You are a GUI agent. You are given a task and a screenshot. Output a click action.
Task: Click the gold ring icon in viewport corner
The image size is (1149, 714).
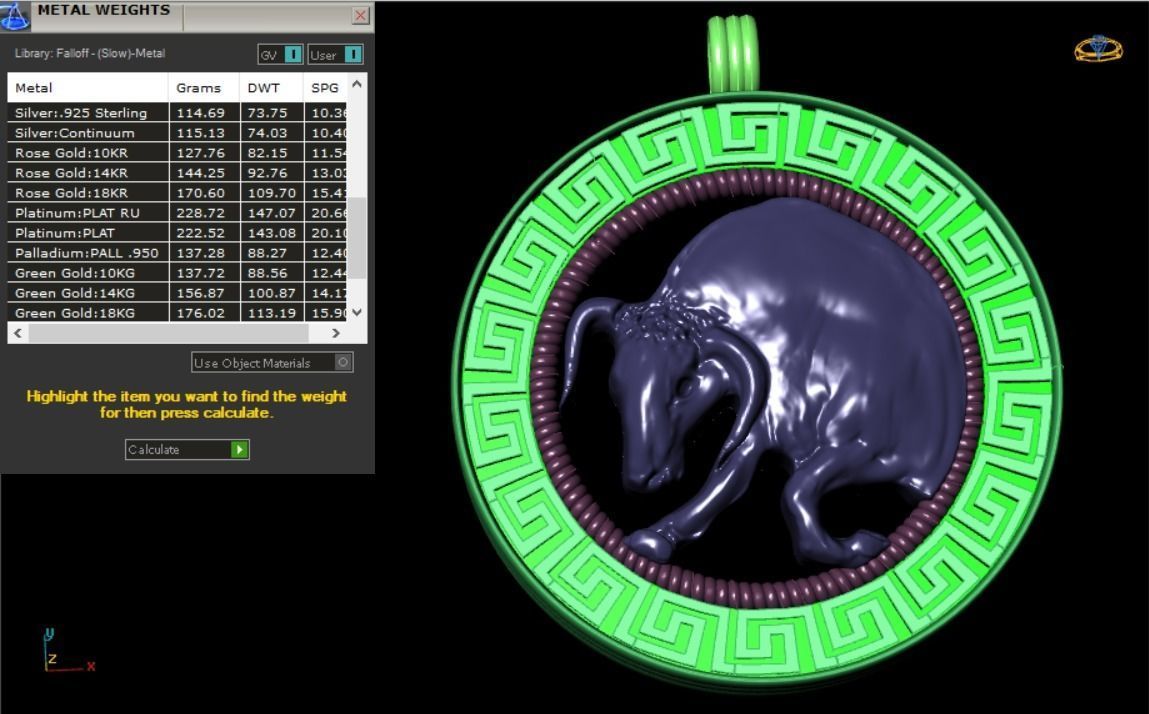coord(1098,48)
